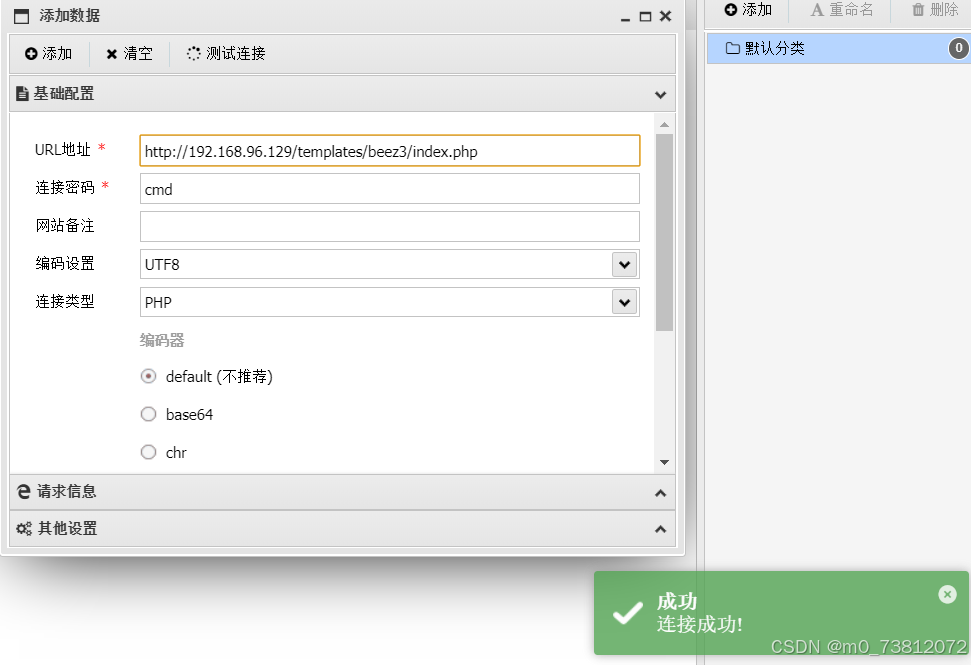
Task: Collapse the 基础配置 section chevron
Action: 661,95
